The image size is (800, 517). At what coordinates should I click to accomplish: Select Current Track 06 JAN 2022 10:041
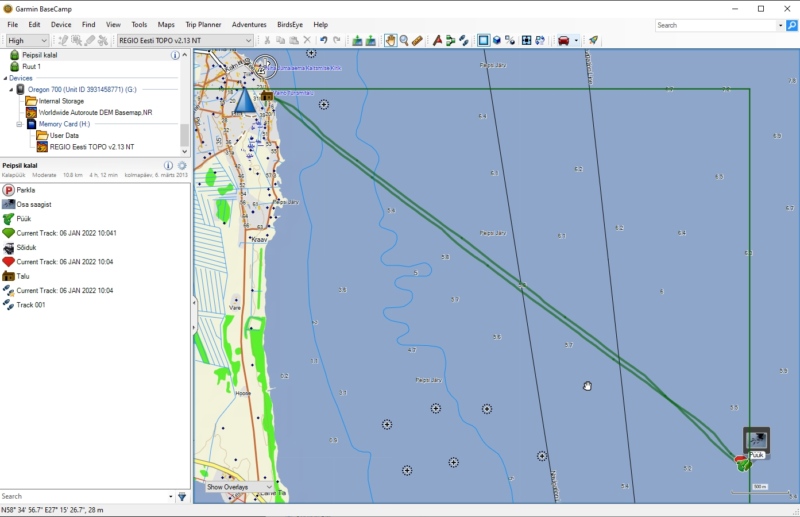[x=66, y=233]
